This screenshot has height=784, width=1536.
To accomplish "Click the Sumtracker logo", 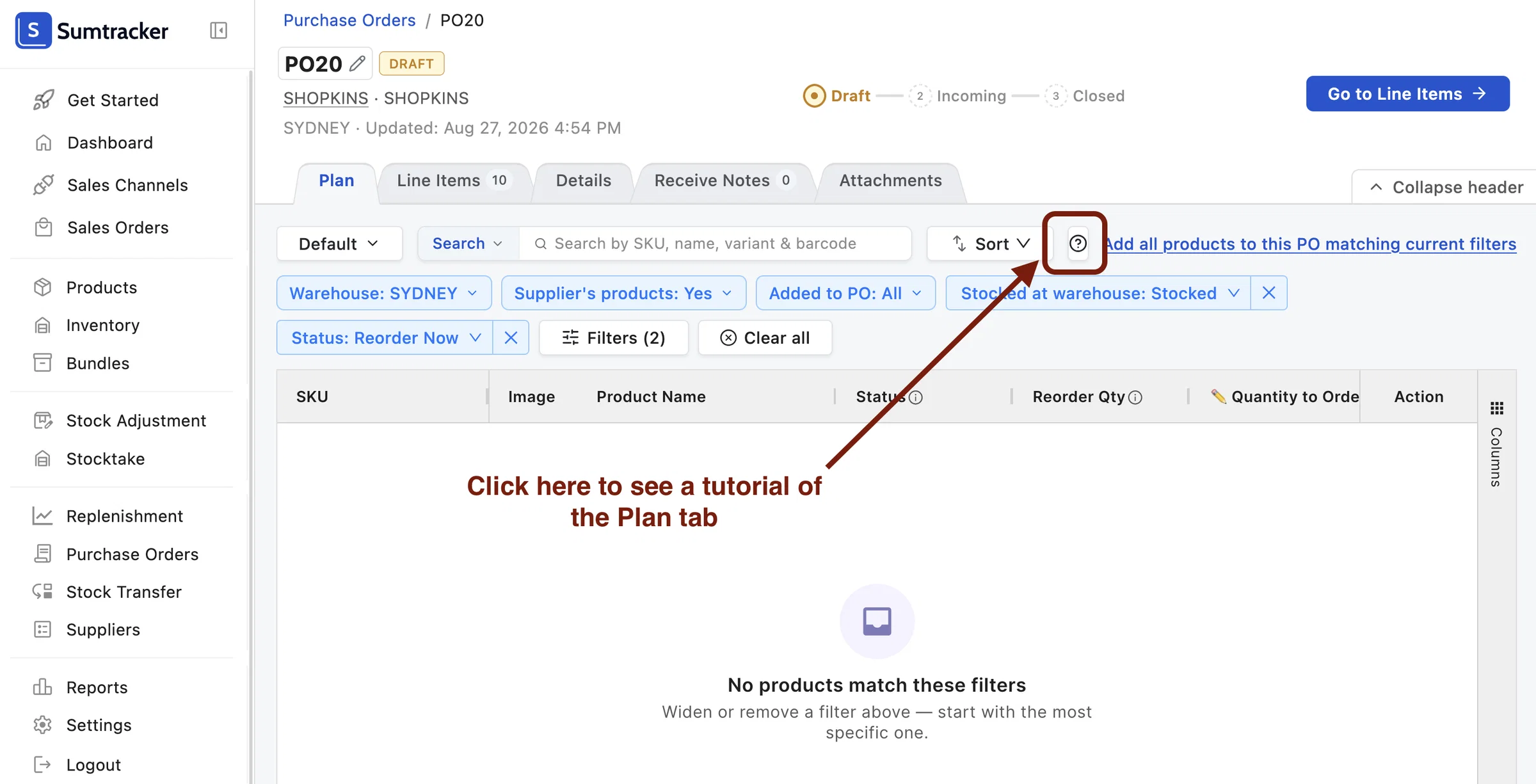I will (92, 31).
